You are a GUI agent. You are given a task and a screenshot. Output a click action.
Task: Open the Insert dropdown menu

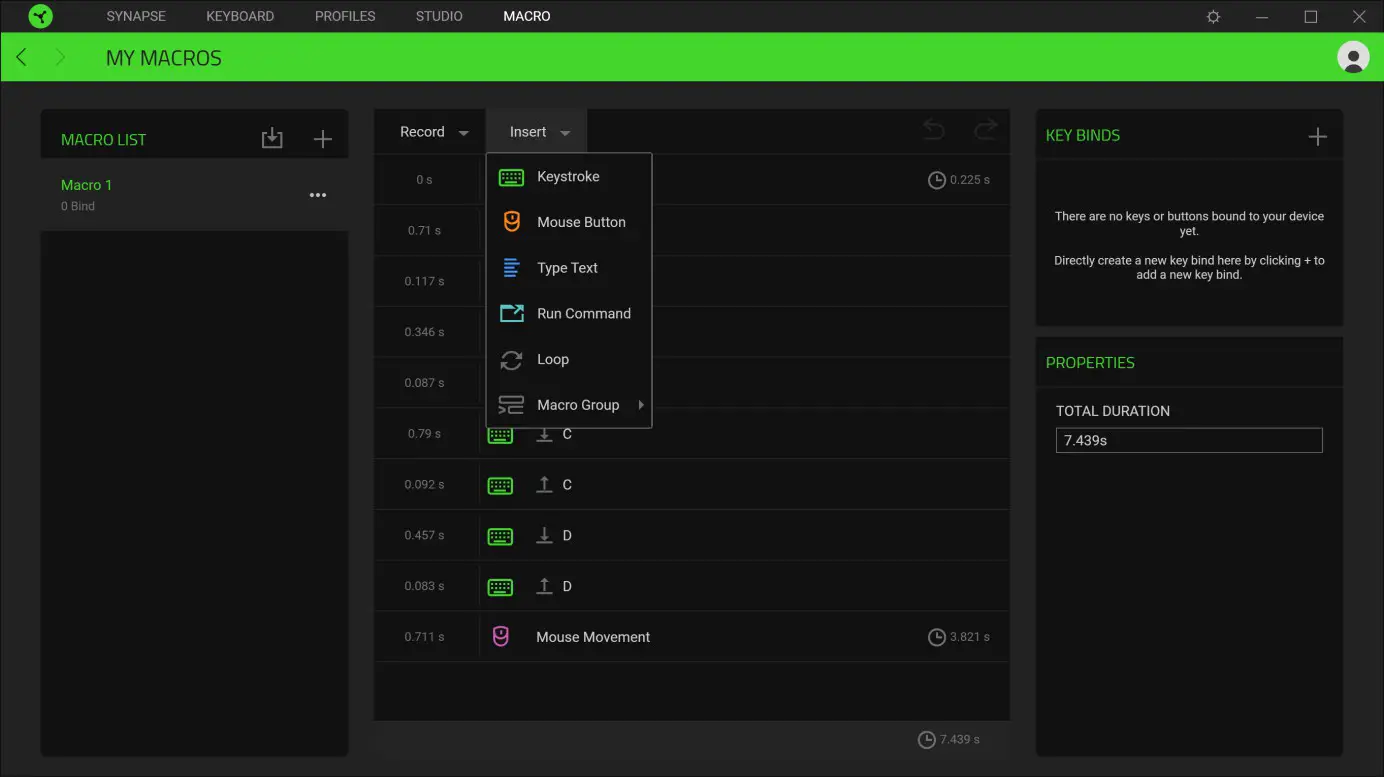(x=535, y=131)
